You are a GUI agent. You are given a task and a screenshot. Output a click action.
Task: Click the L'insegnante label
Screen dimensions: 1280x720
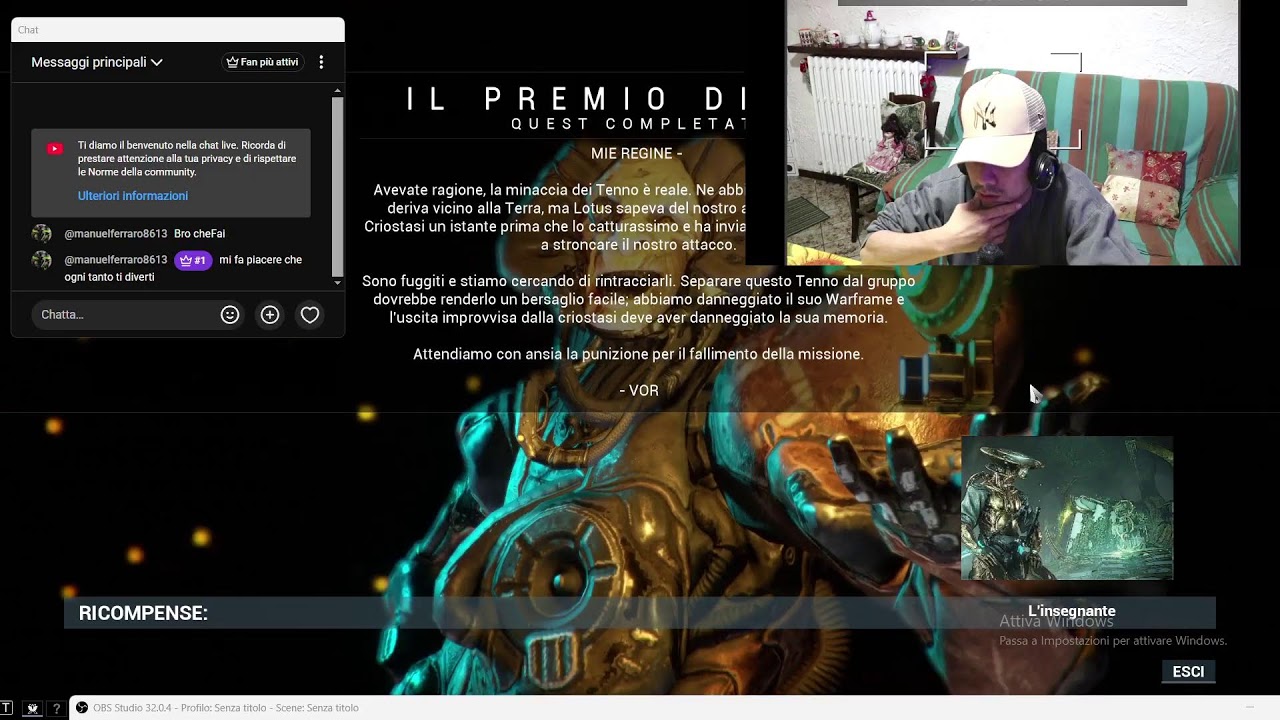[1072, 611]
